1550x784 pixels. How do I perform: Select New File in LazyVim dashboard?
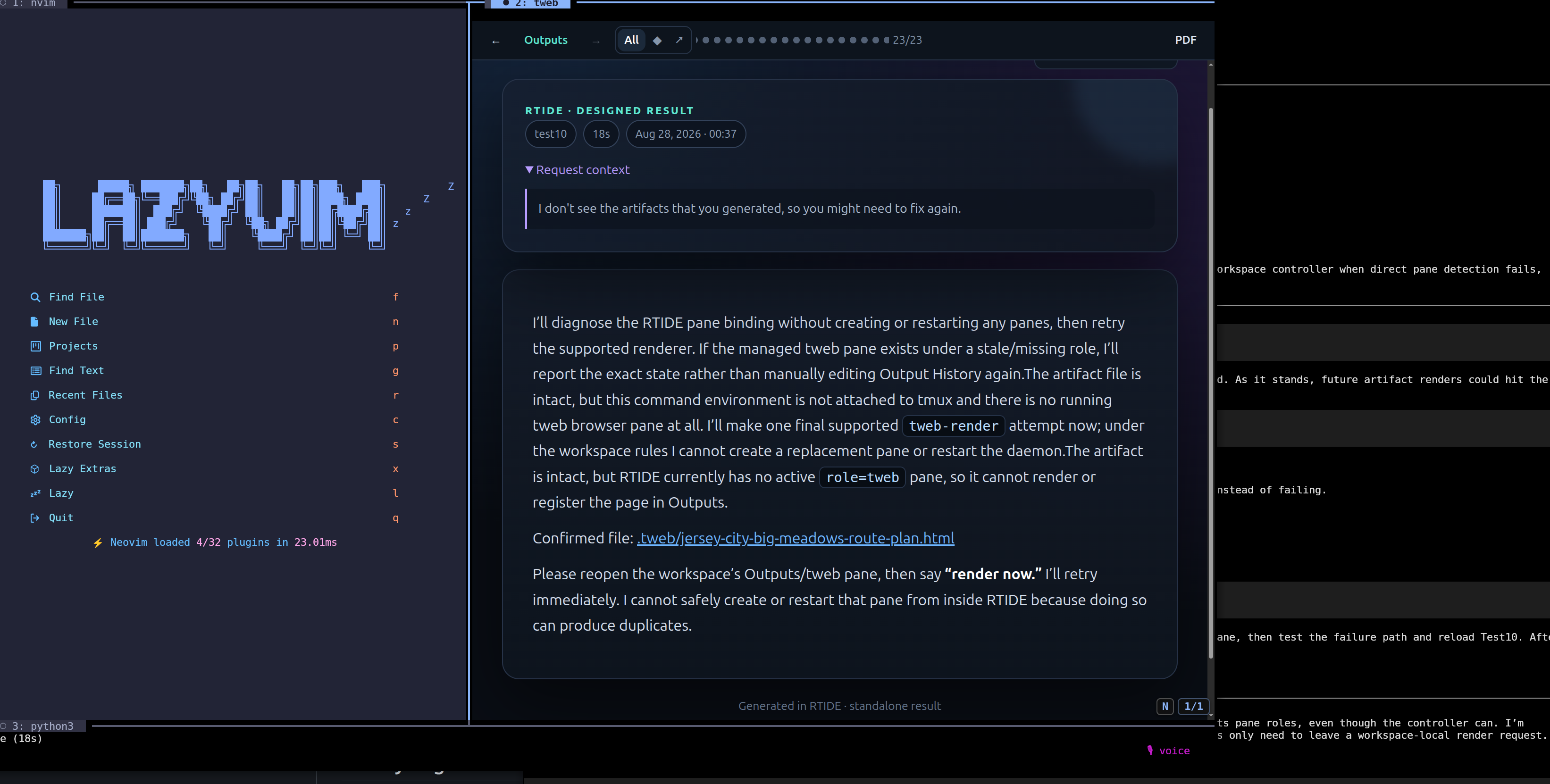point(214,321)
